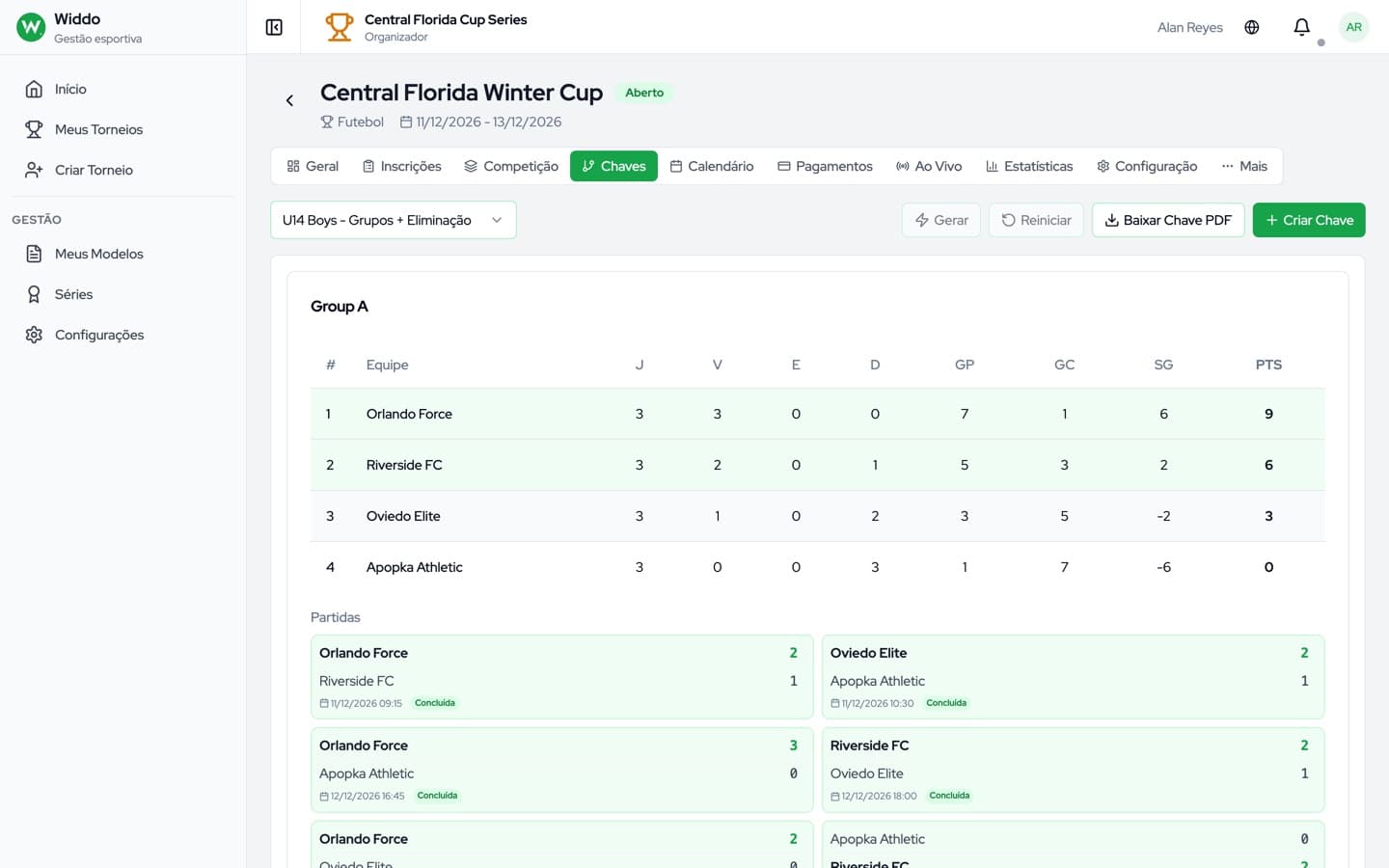Open the Orlando Force vs Riverside FC match
Image resolution: width=1389 pixels, height=868 pixels.
[x=561, y=677]
